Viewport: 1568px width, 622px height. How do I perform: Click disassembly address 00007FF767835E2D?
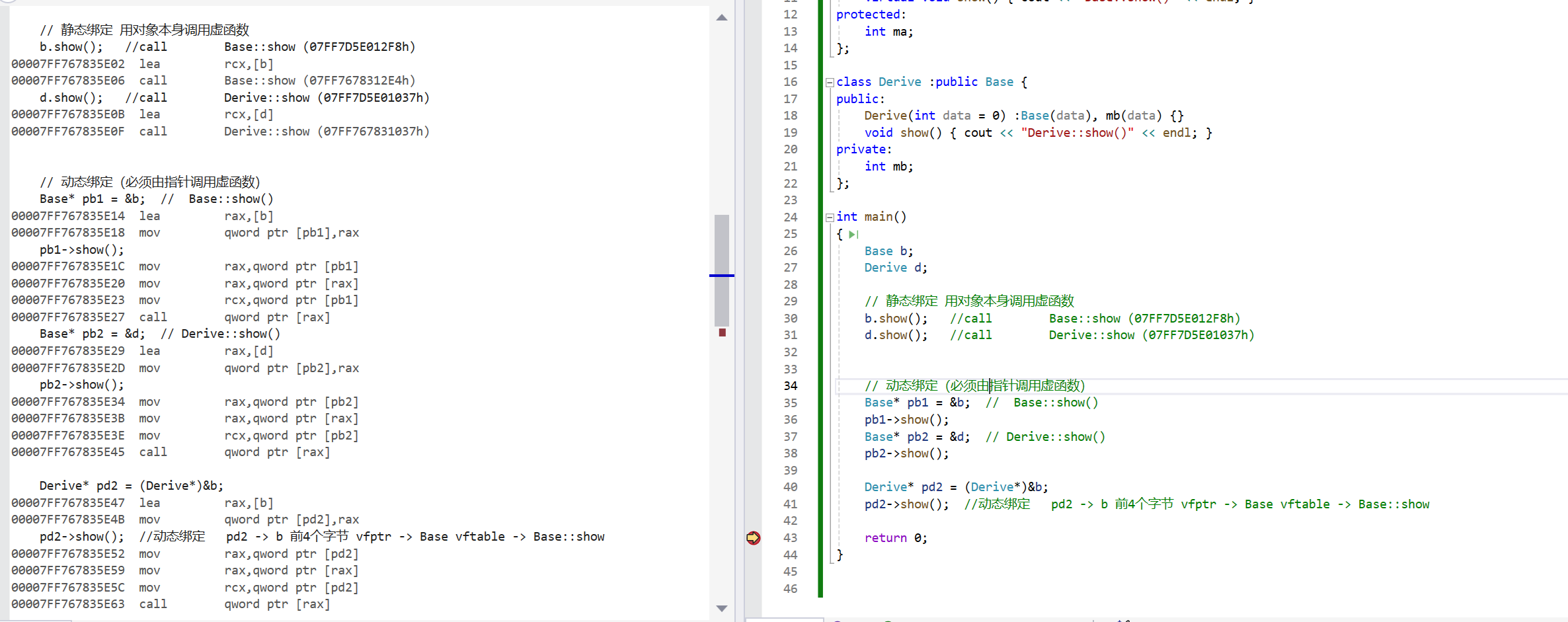point(68,368)
